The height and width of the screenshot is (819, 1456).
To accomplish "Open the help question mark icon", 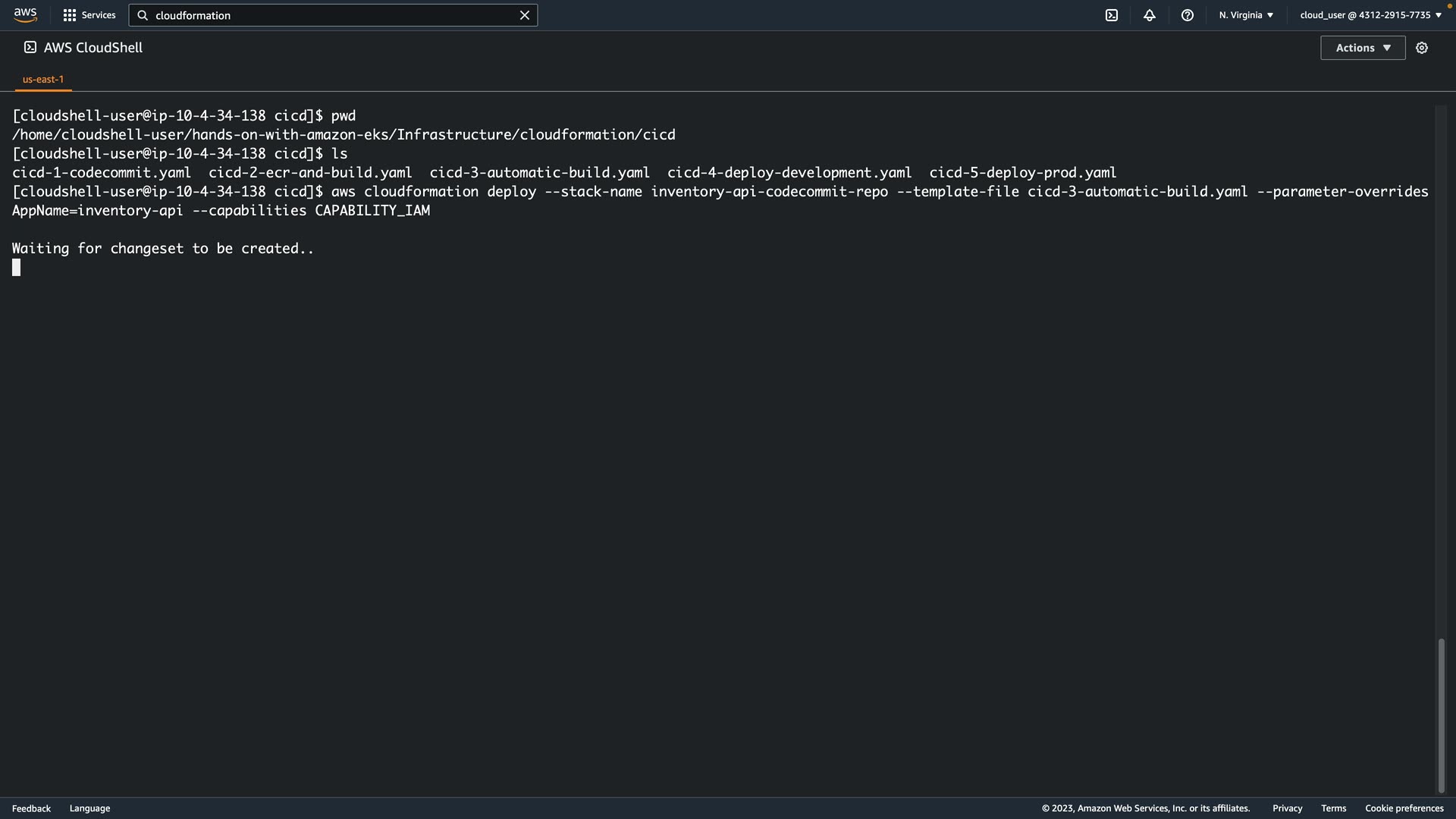I will point(1188,15).
